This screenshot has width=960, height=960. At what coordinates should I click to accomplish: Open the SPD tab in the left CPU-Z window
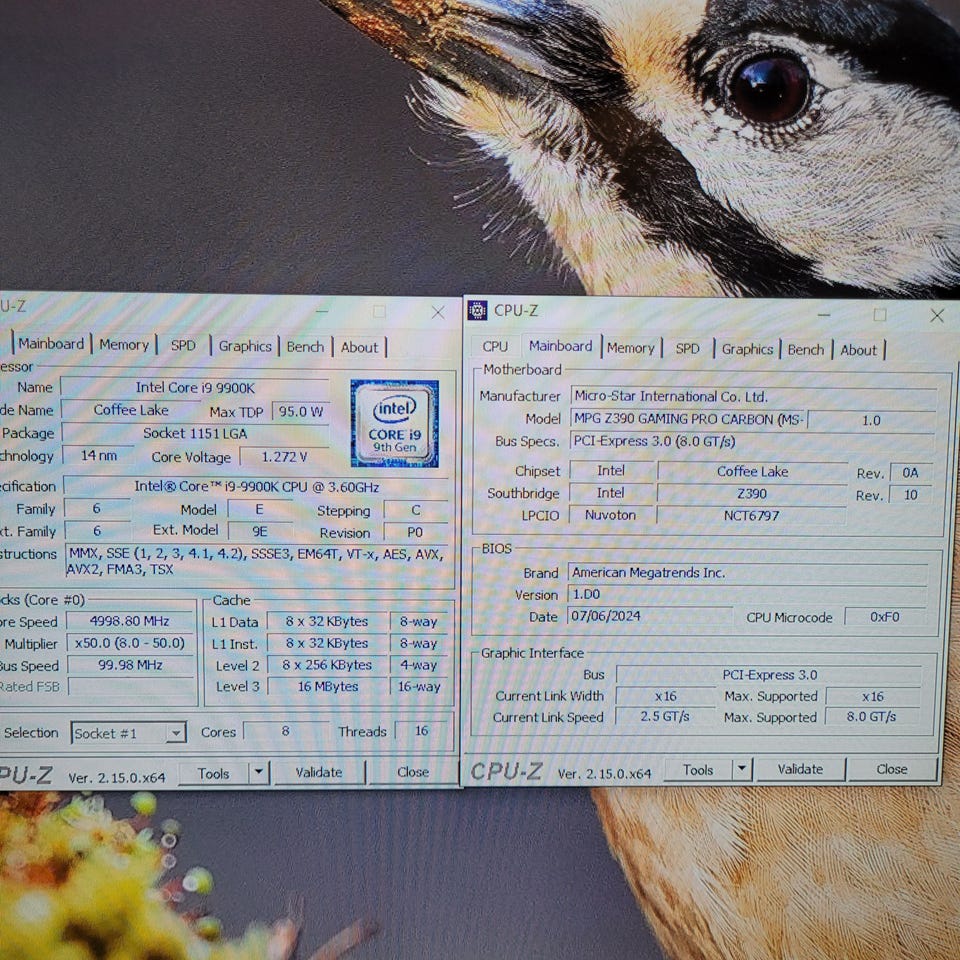pyautogui.click(x=182, y=346)
